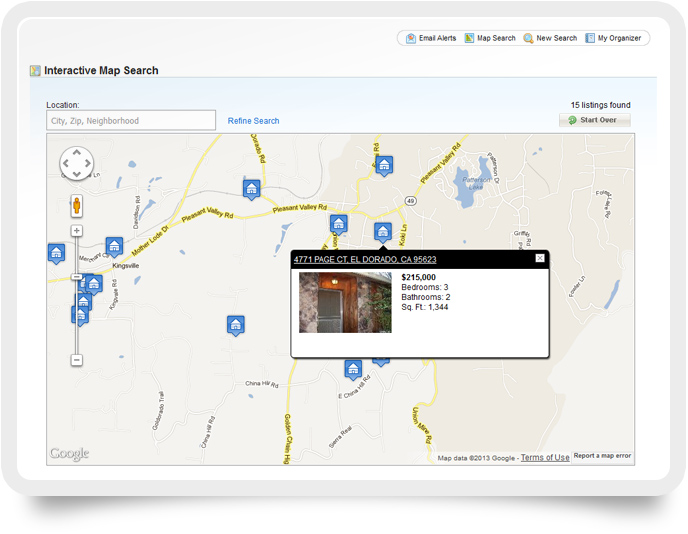Zoom in using the plus button
Screen dimensions: 688x534
coord(77,231)
